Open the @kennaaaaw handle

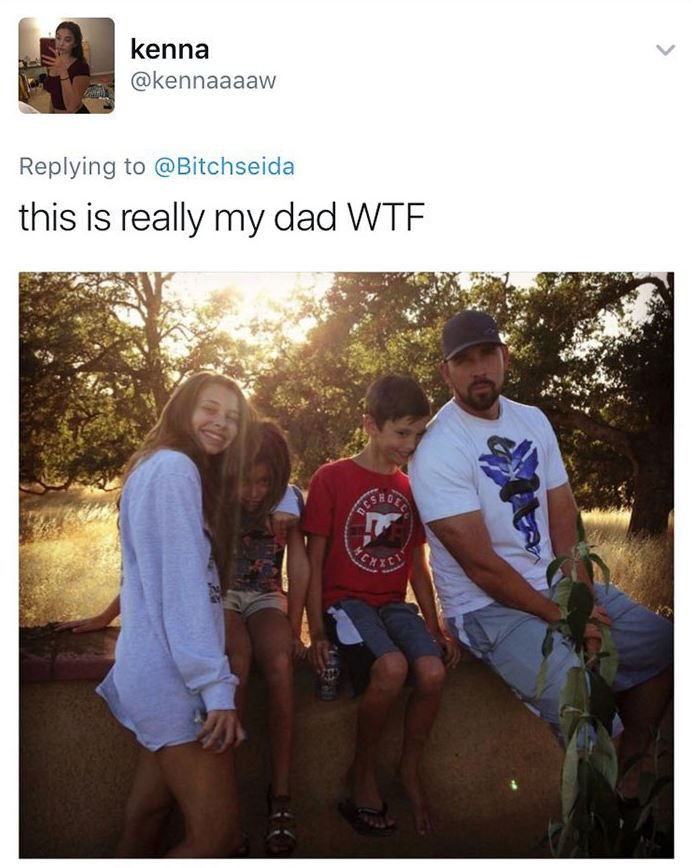coord(203,81)
